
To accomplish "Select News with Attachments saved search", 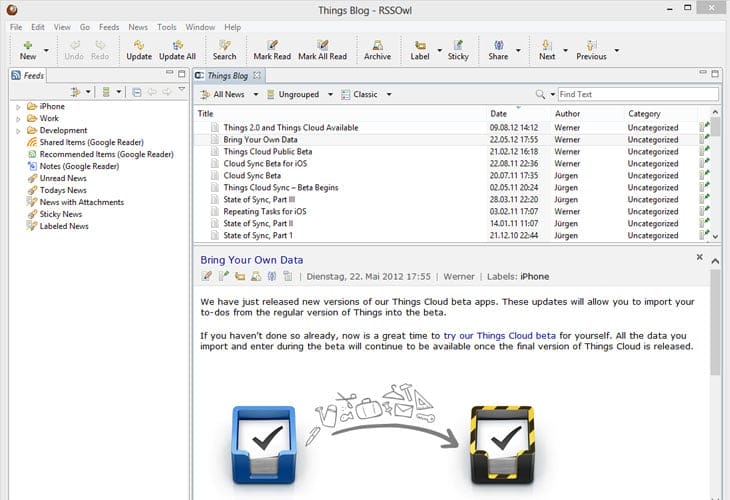I will coord(81,202).
